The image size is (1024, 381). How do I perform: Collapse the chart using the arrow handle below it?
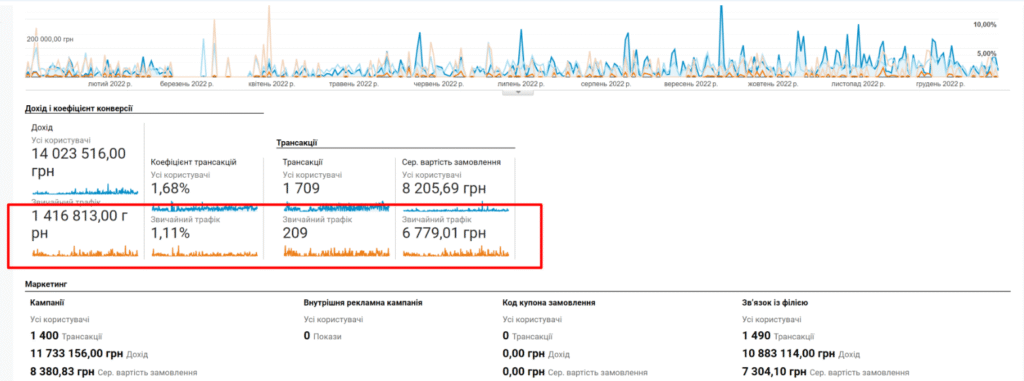click(517, 92)
